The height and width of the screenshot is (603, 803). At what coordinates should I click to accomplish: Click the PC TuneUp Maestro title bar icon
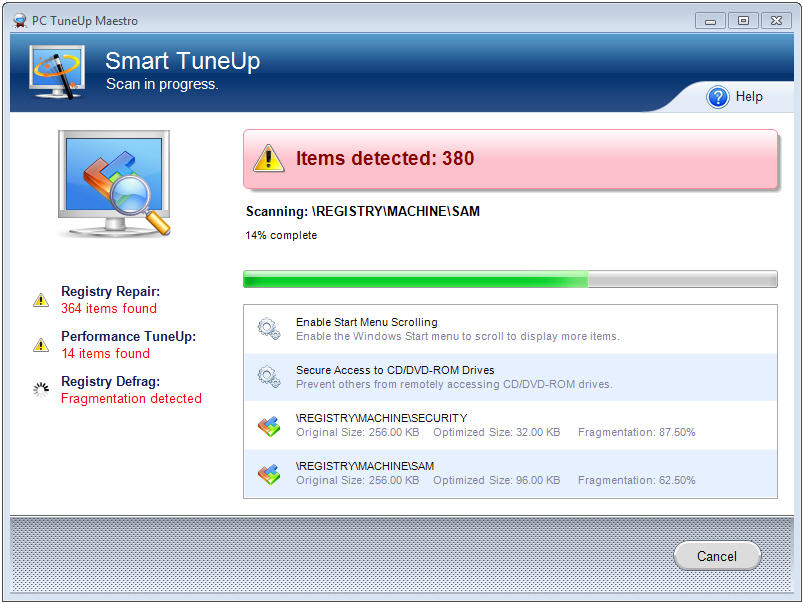pyautogui.click(x=20, y=20)
